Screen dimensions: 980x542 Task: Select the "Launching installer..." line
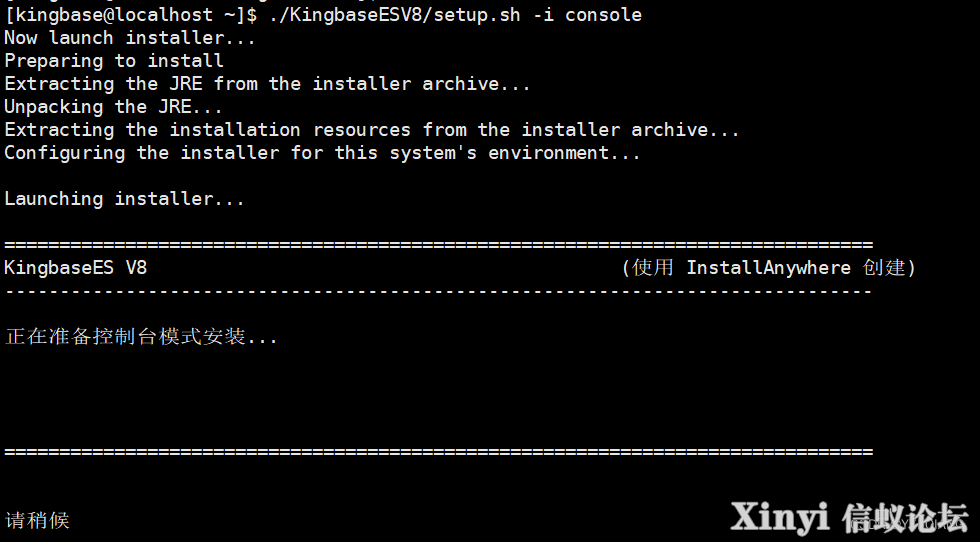pyautogui.click(x=124, y=199)
